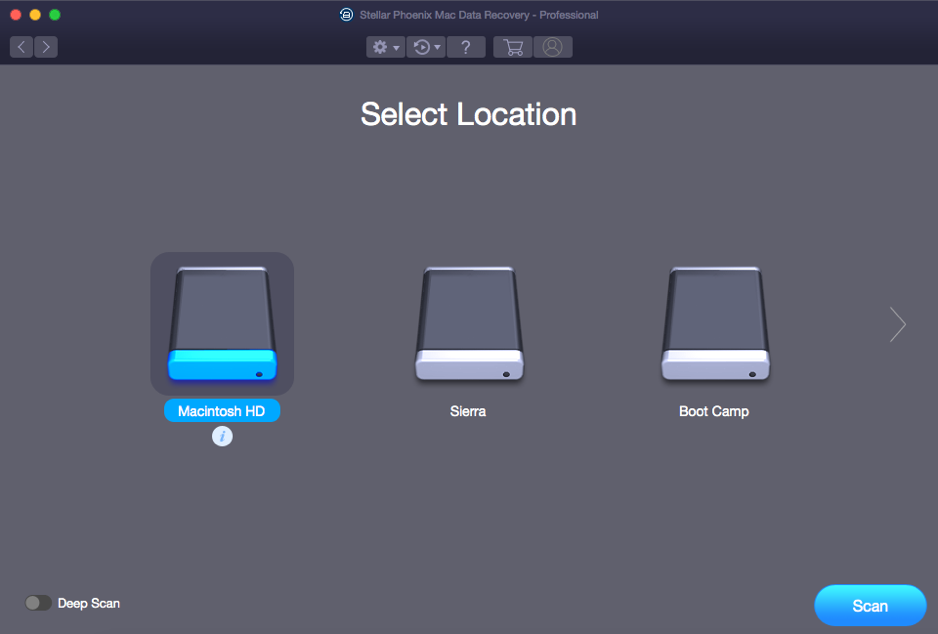Select the Sierra drive
The image size is (938, 634).
pos(468,324)
